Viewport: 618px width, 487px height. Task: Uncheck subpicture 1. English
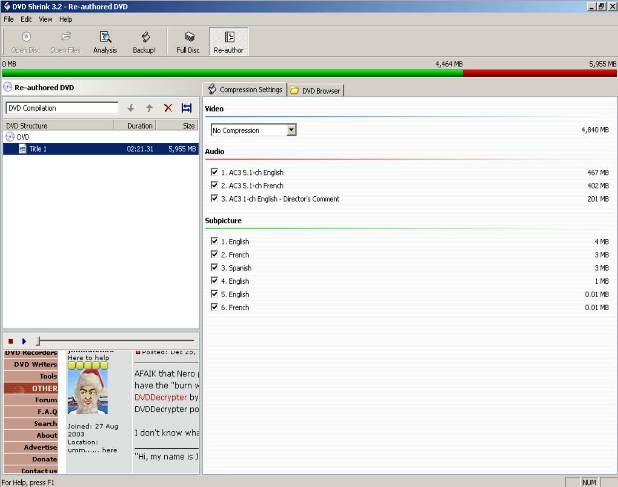(214, 241)
